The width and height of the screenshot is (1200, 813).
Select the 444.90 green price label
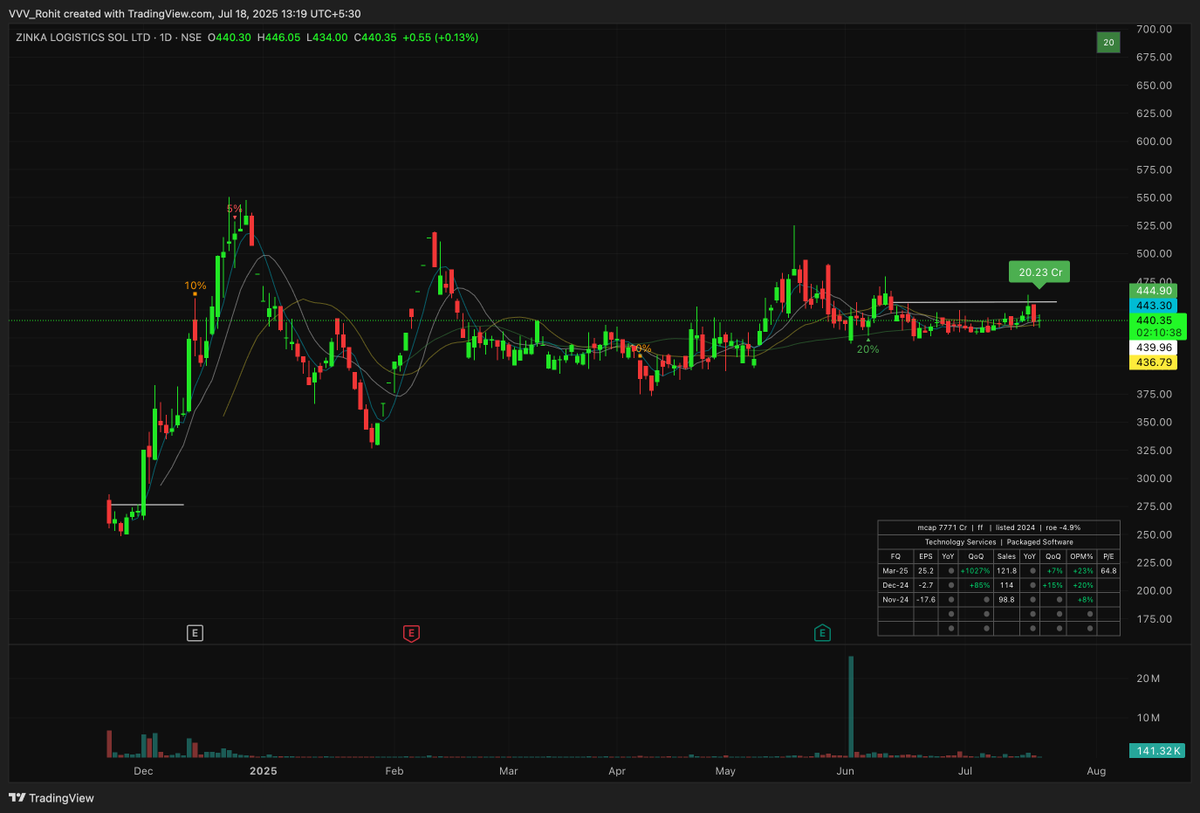(1153, 291)
